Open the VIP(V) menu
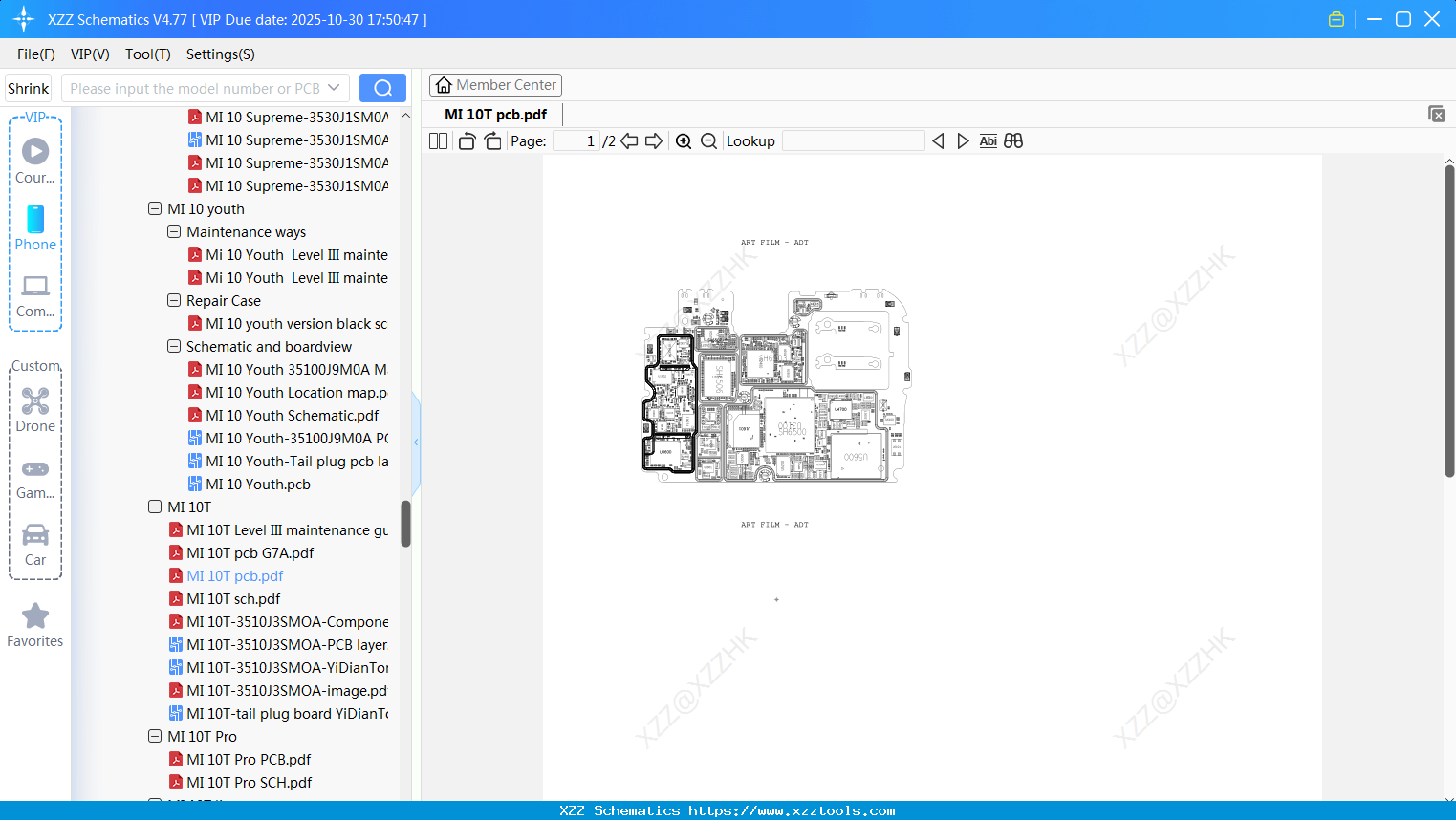This screenshot has height=820, width=1456. click(90, 54)
